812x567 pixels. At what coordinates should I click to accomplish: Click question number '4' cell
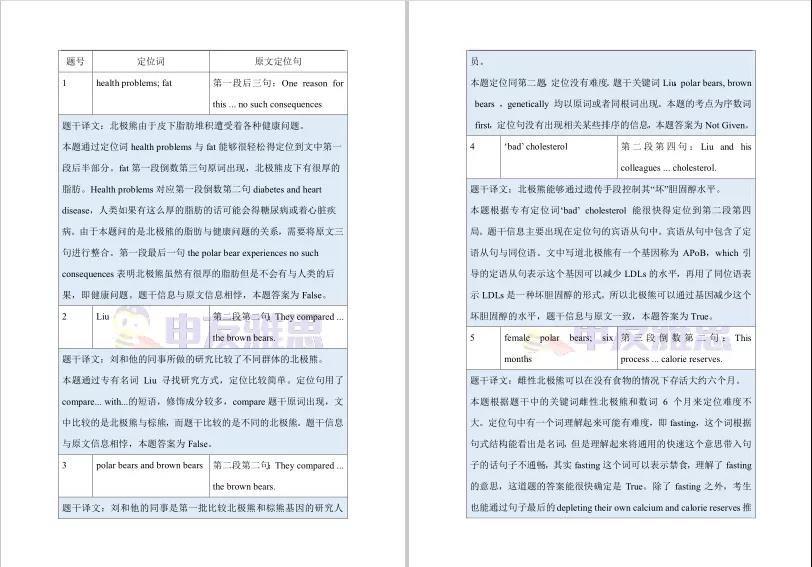click(483, 157)
